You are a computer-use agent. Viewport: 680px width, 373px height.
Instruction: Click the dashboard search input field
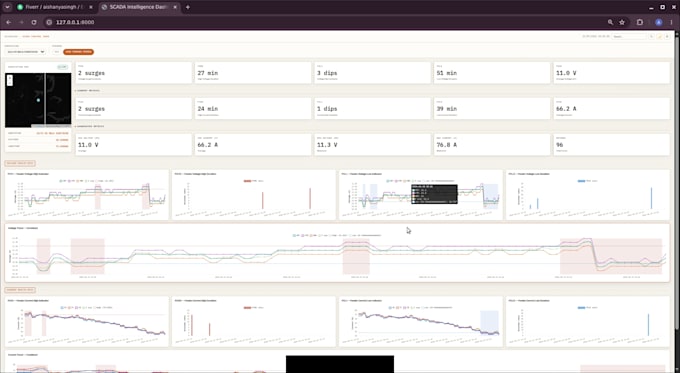(x=629, y=36)
